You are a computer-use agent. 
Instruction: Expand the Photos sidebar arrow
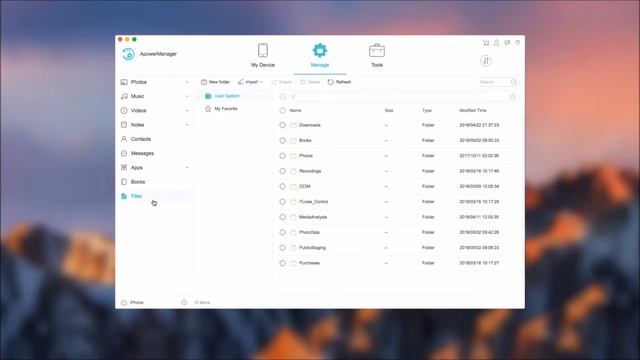[187, 82]
